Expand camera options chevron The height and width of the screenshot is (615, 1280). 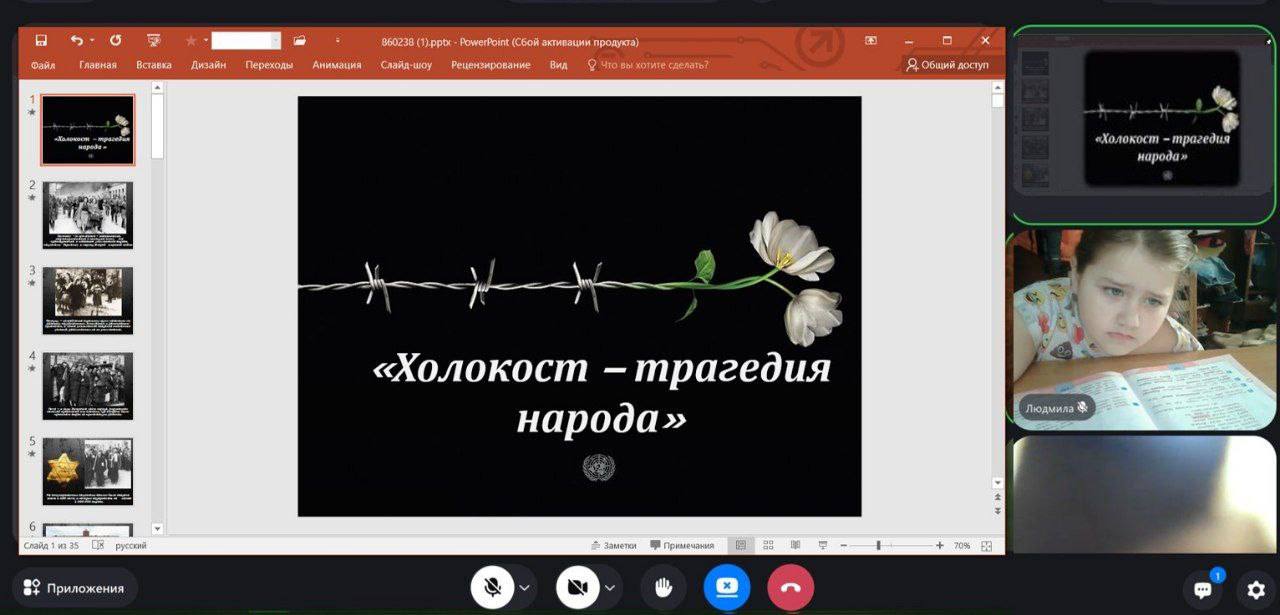pos(609,588)
